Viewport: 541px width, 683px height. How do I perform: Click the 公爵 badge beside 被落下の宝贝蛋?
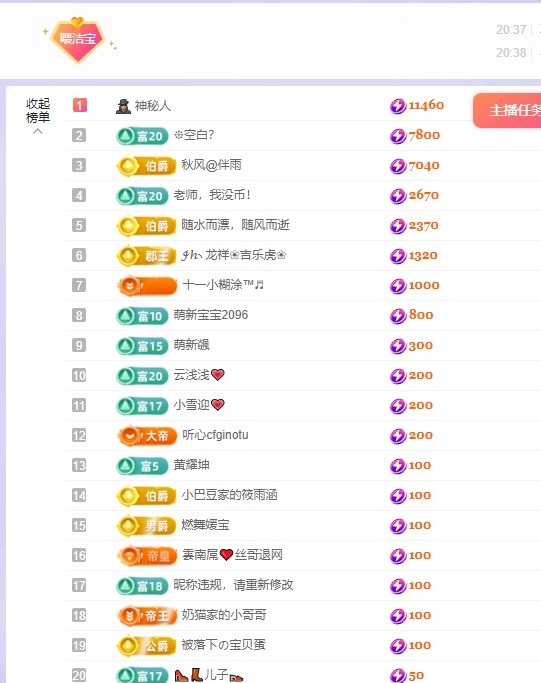point(146,646)
